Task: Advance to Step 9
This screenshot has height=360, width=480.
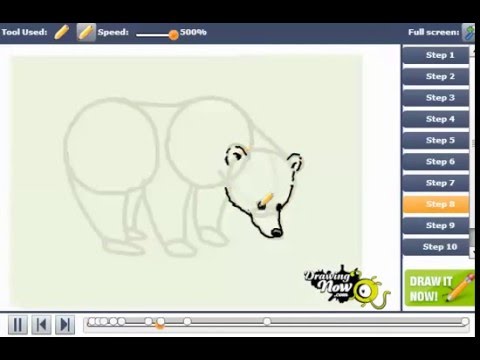Action: pos(436,226)
